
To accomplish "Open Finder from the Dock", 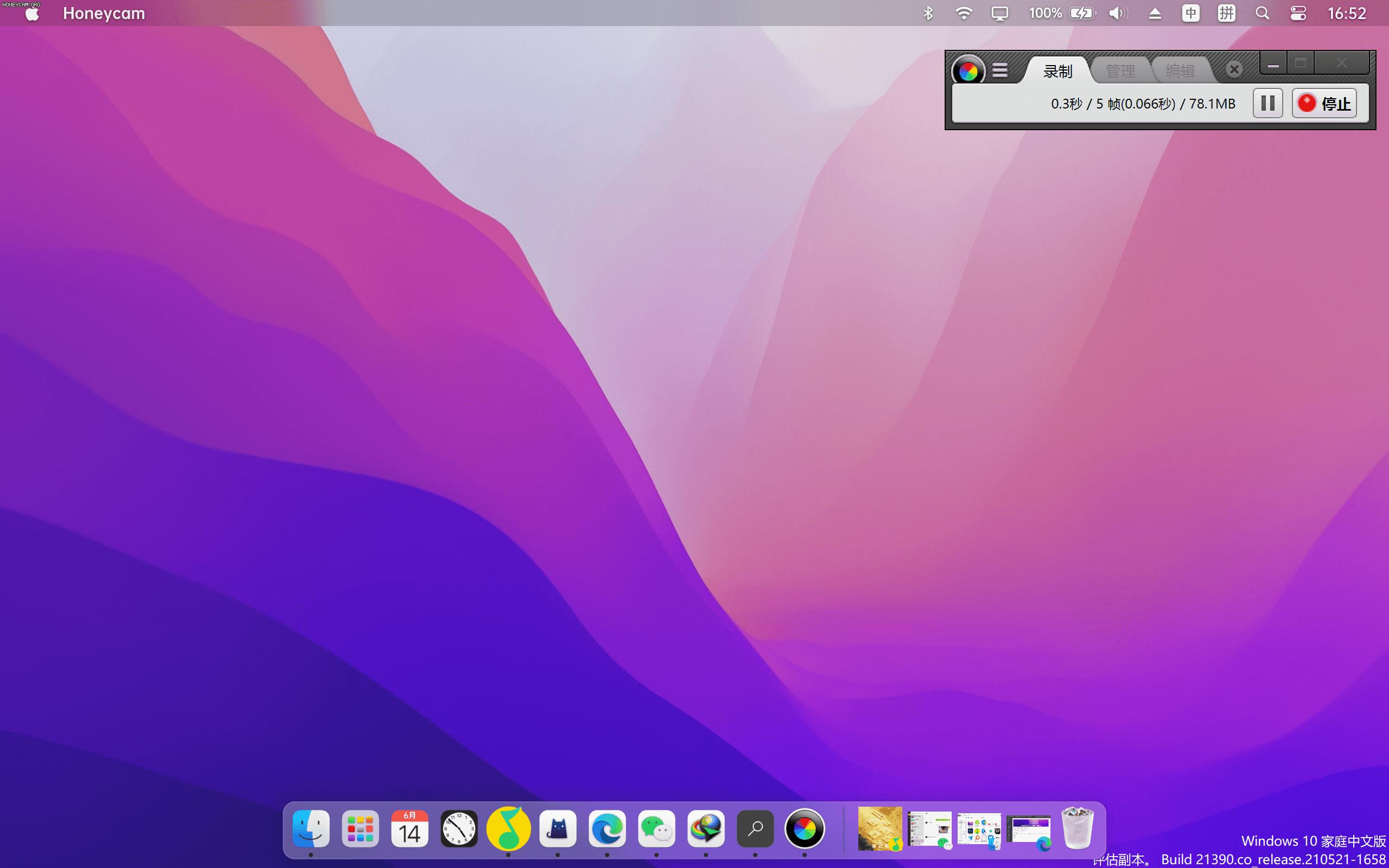I will coord(310,828).
